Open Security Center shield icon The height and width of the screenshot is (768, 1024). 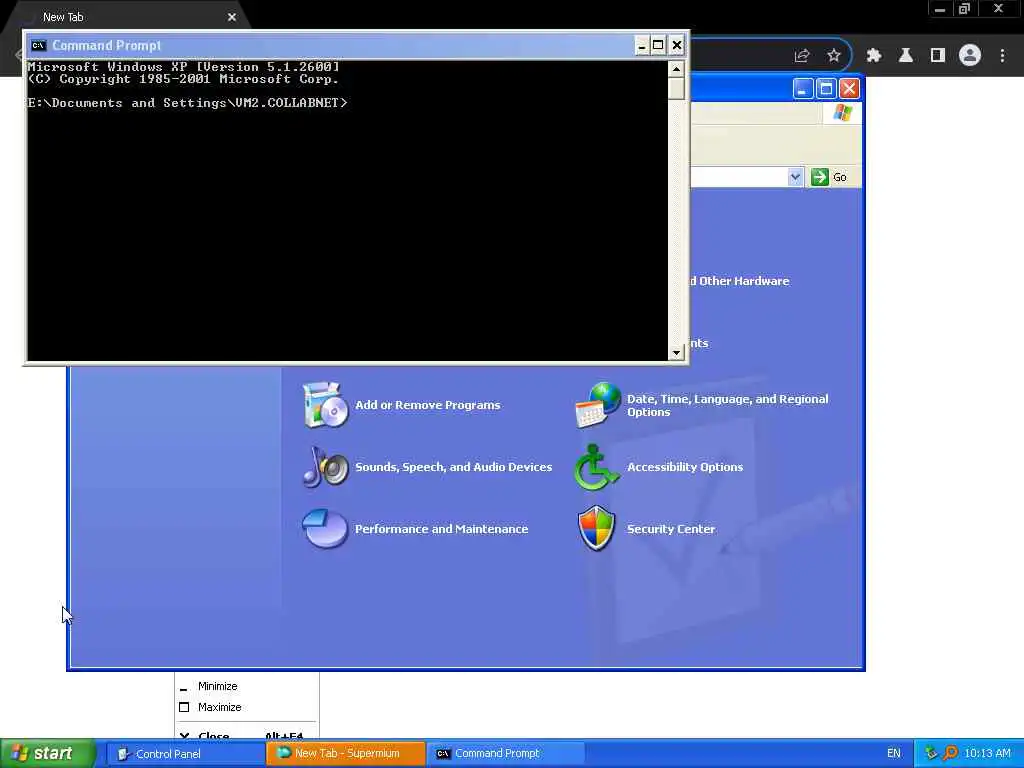click(596, 528)
